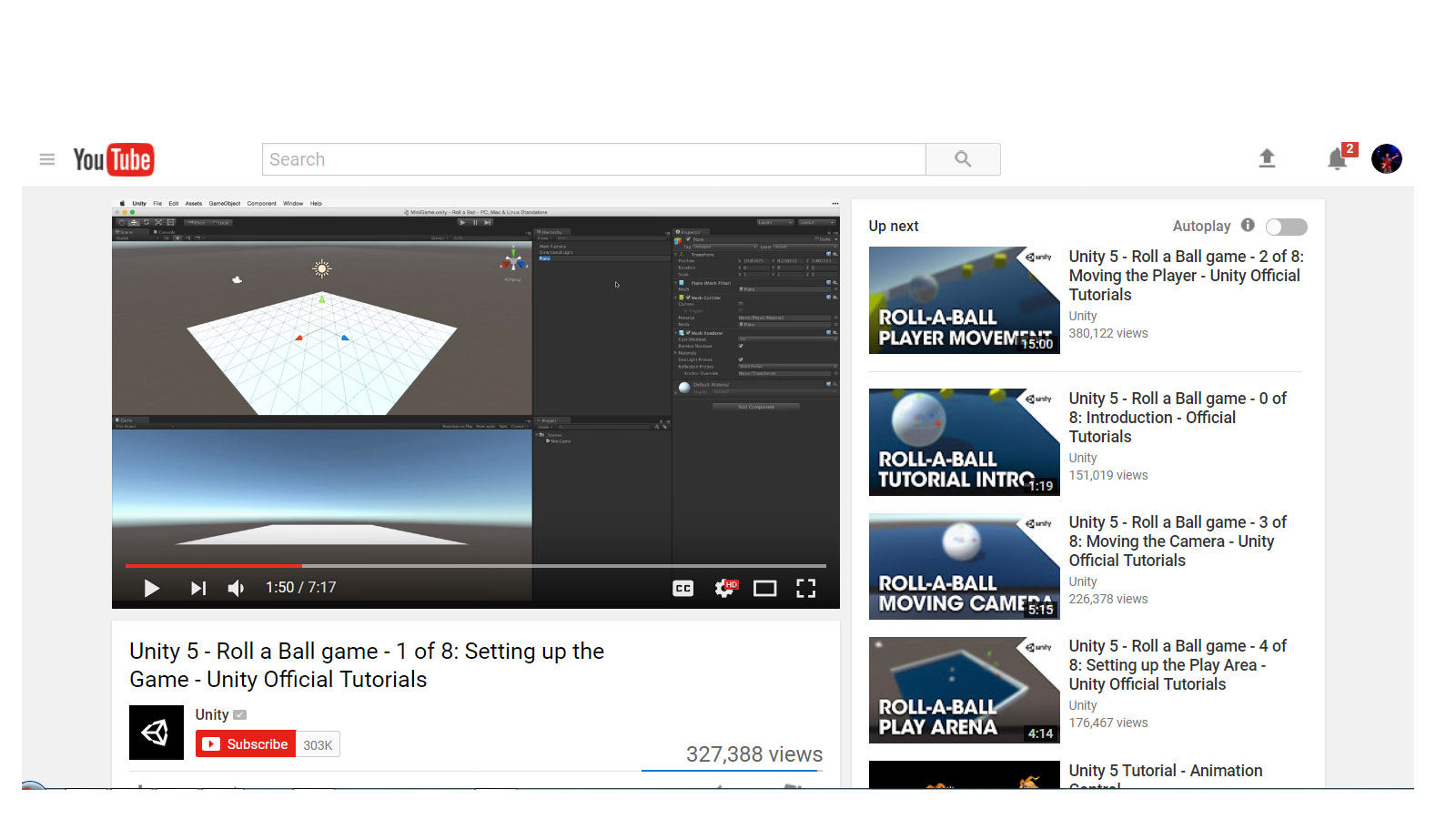1456x819 pixels.
Task: Open the Unity channel logo avatar
Action: click(157, 733)
